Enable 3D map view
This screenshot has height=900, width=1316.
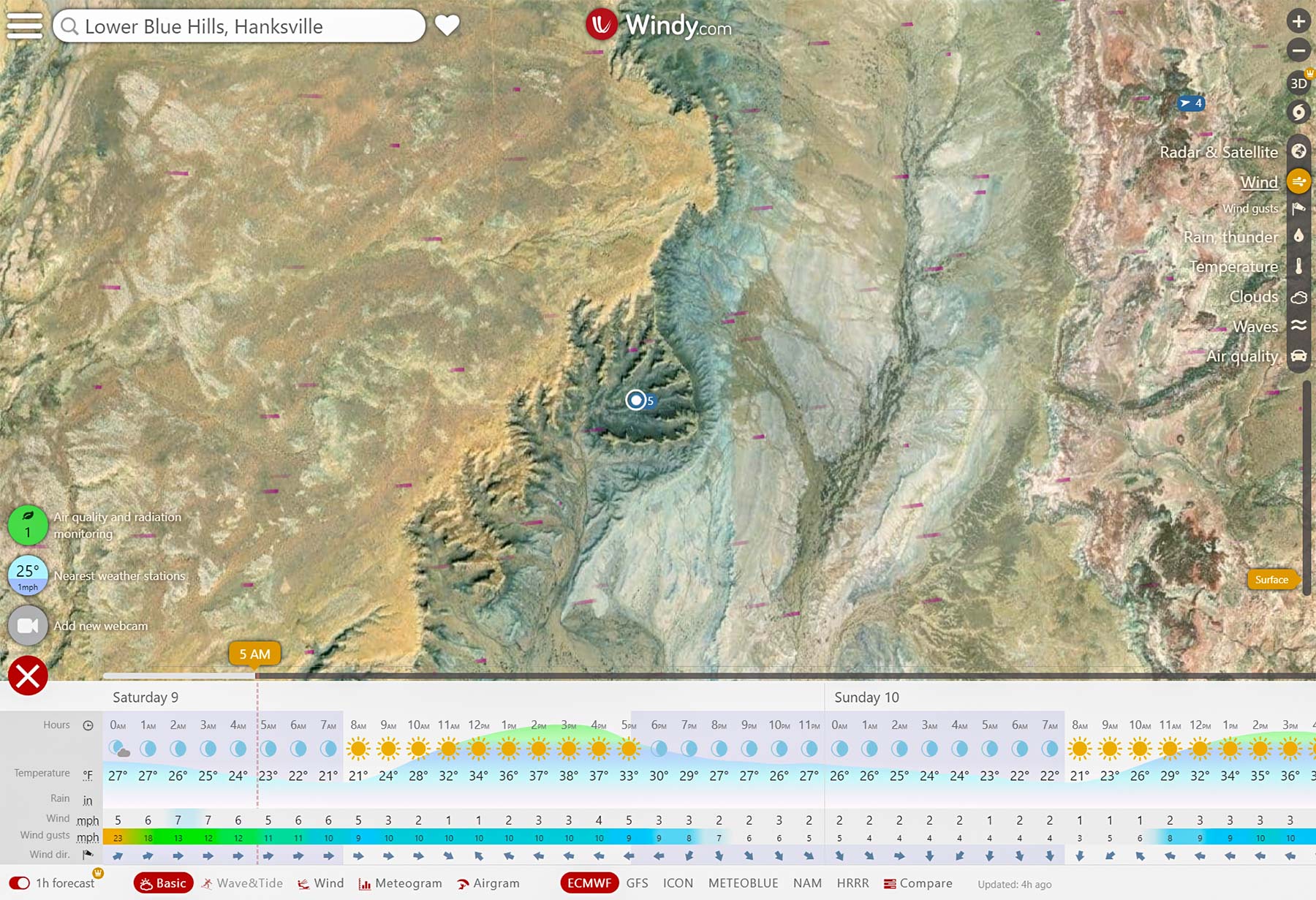point(1298,83)
